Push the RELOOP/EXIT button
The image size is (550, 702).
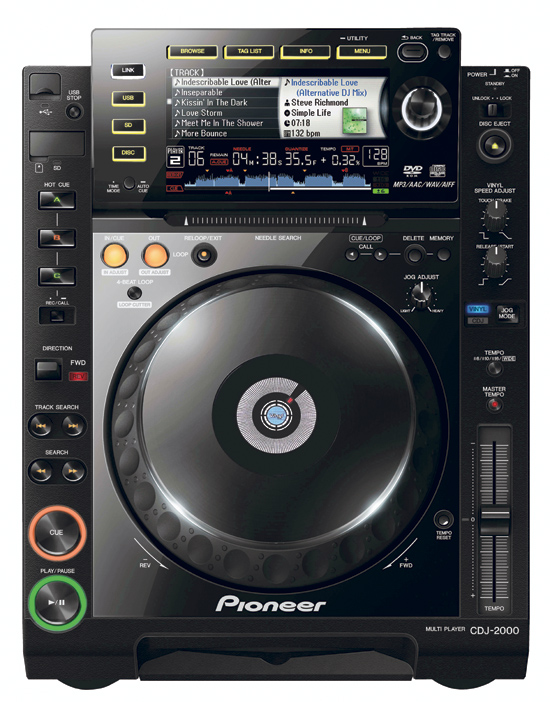click(204, 256)
